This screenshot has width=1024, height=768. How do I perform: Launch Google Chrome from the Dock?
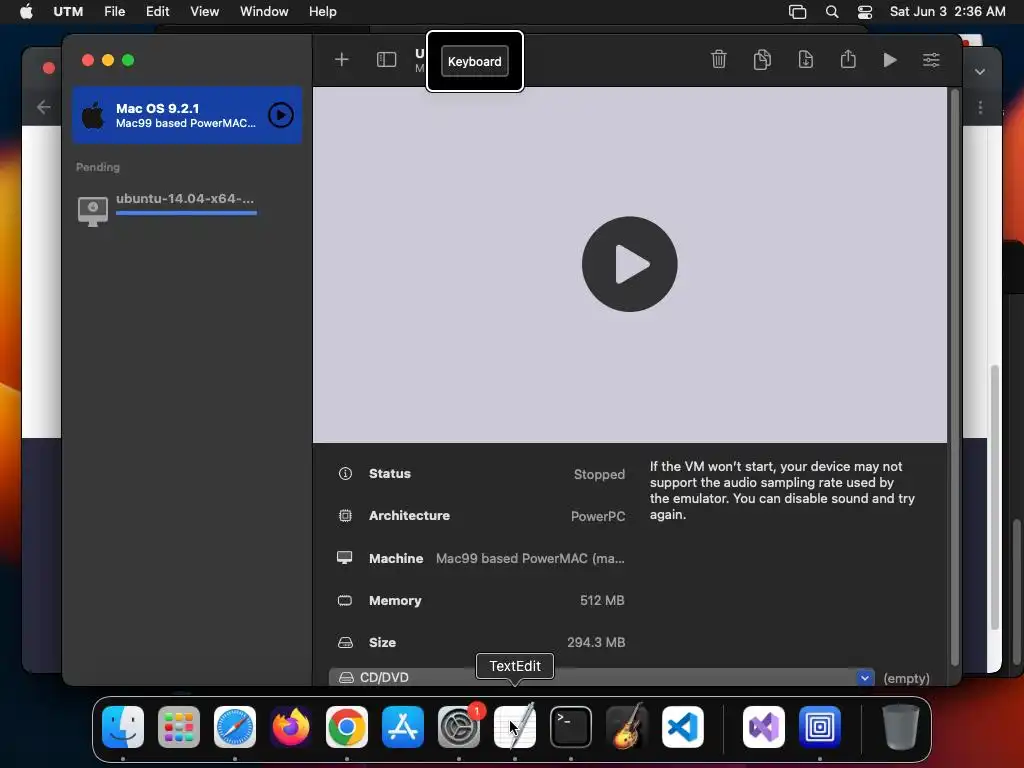coord(347,727)
